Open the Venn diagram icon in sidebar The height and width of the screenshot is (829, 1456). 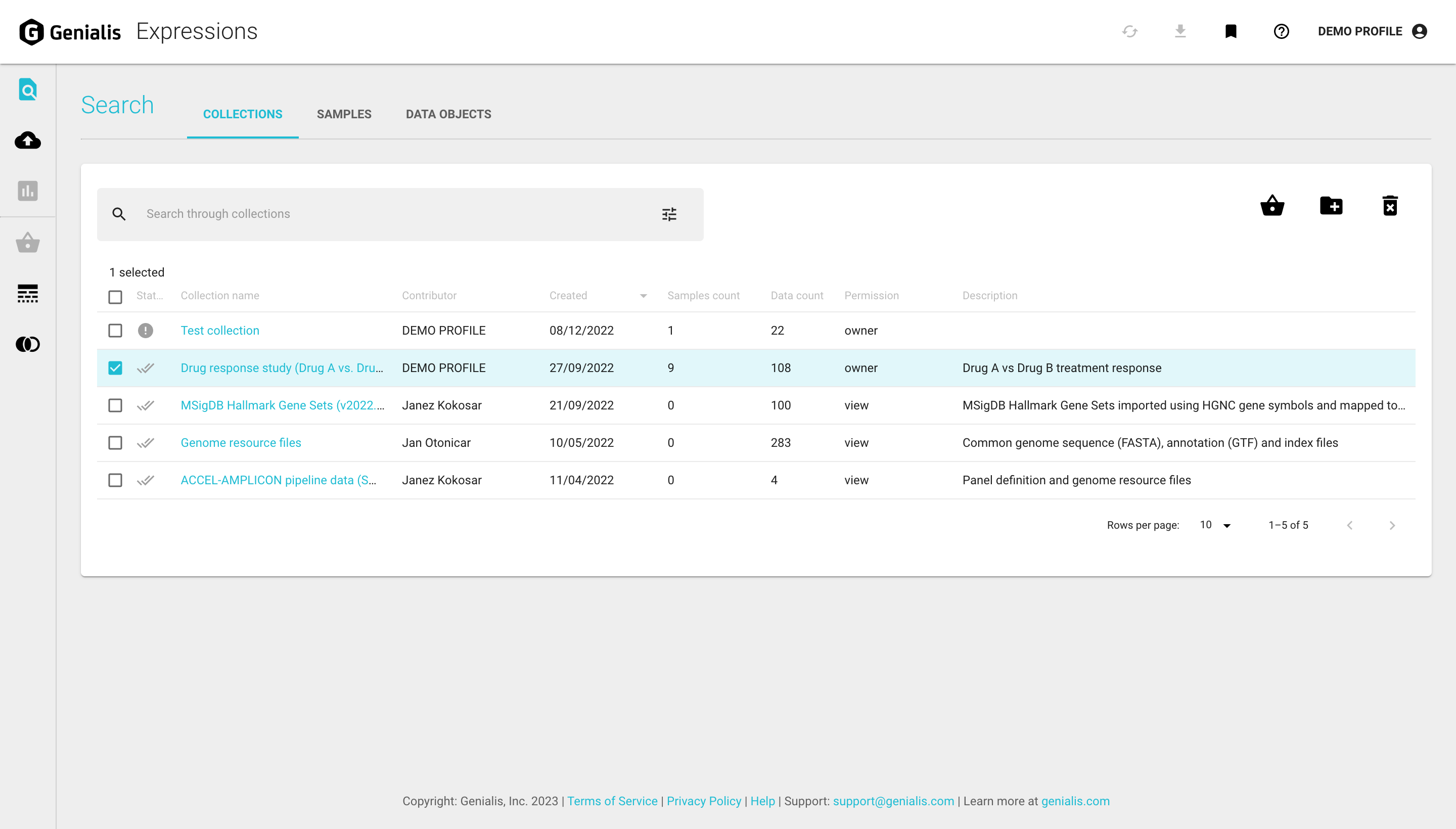pos(27,344)
